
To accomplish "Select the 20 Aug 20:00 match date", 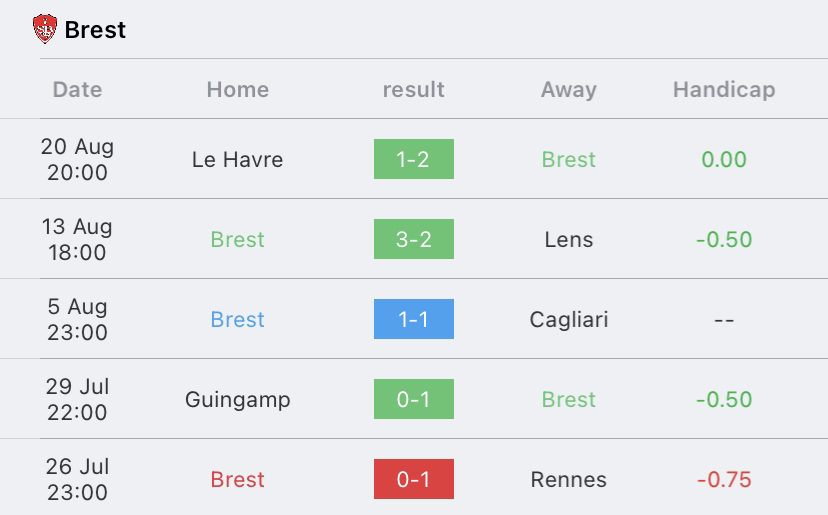I will (77, 160).
